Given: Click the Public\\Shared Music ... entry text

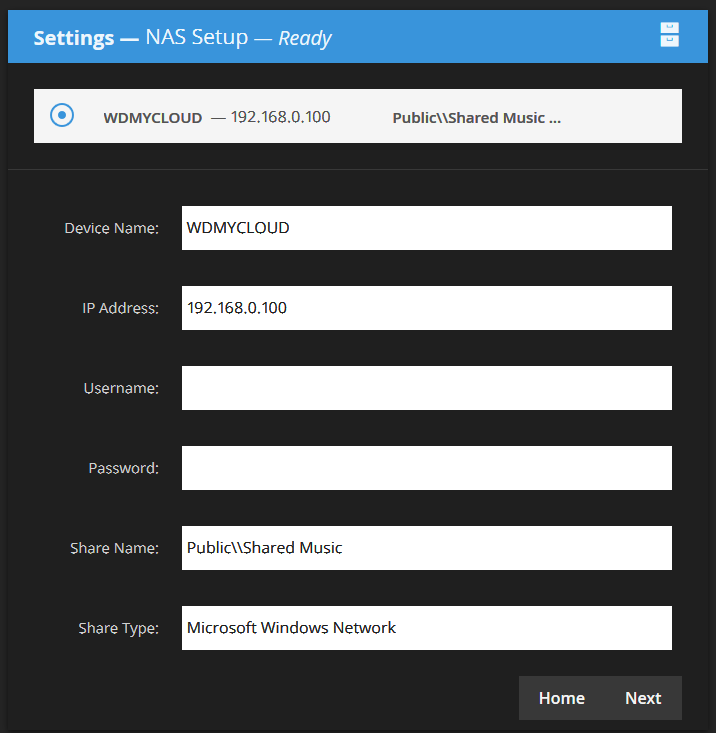Looking at the screenshot, I should point(476,118).
